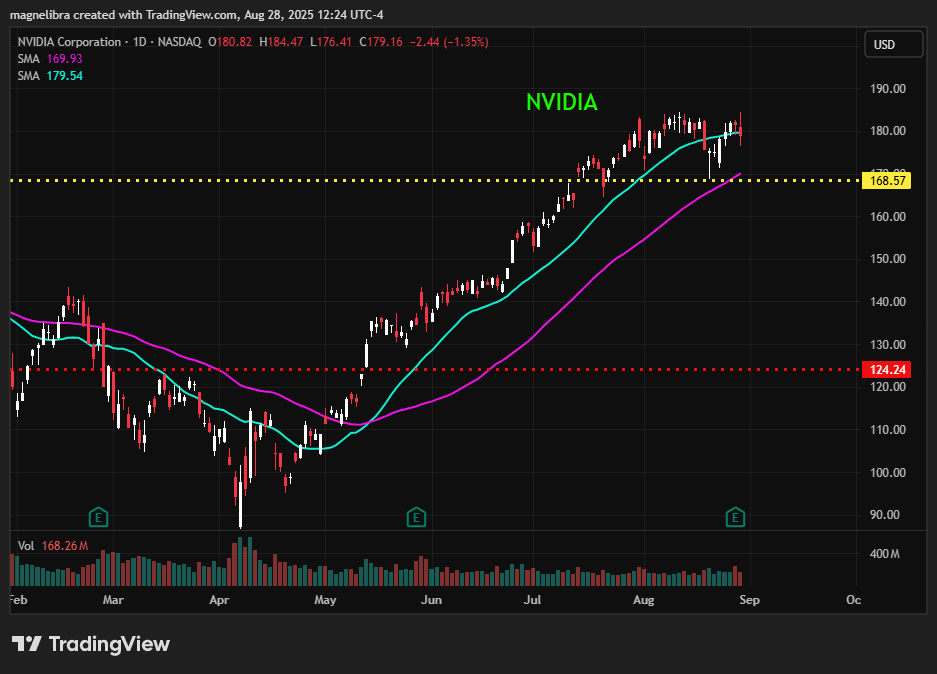Click the close value C179.16
The image size is (937, 674).
[381, 42]
